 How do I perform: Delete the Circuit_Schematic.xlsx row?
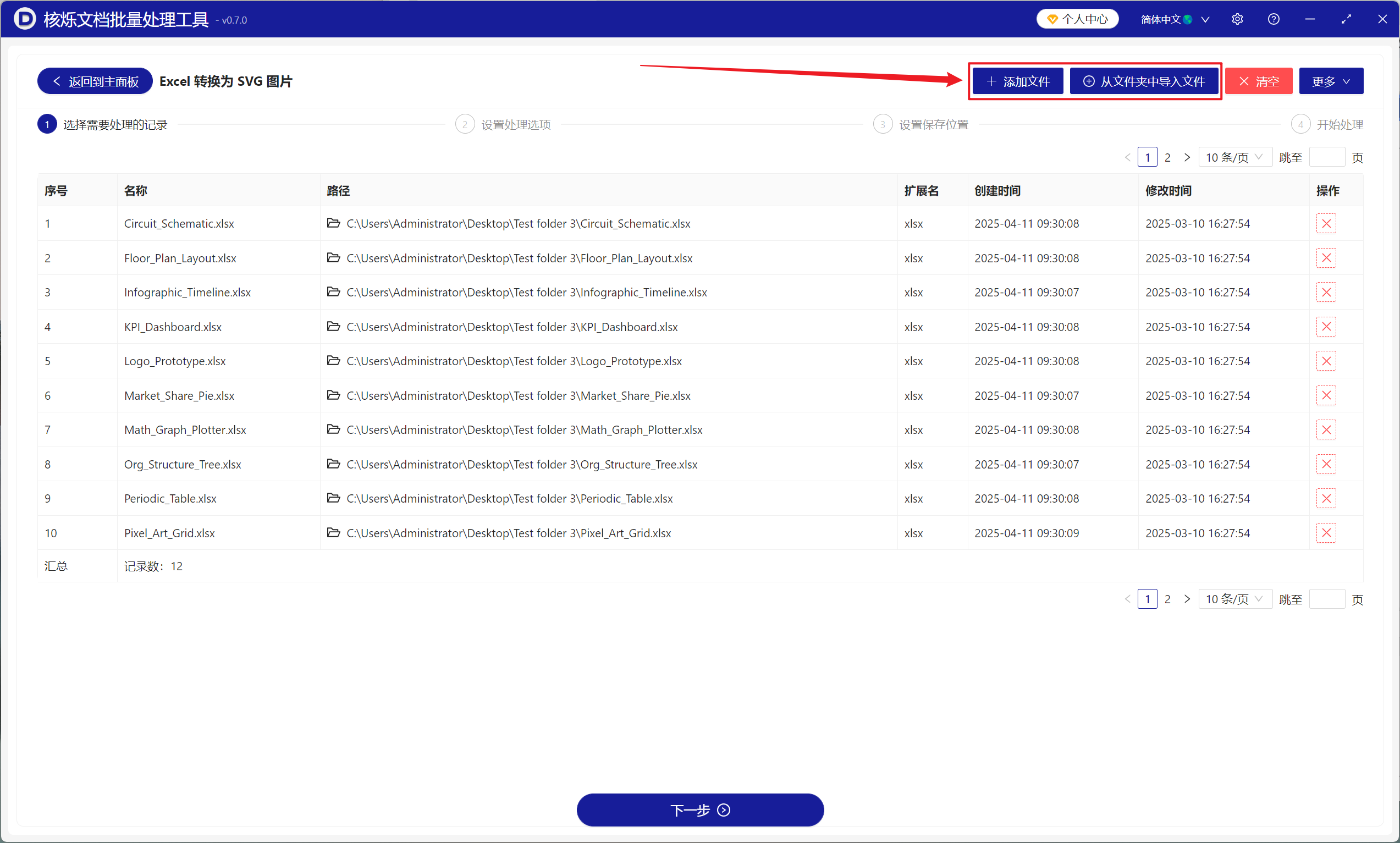[1326, 224]
